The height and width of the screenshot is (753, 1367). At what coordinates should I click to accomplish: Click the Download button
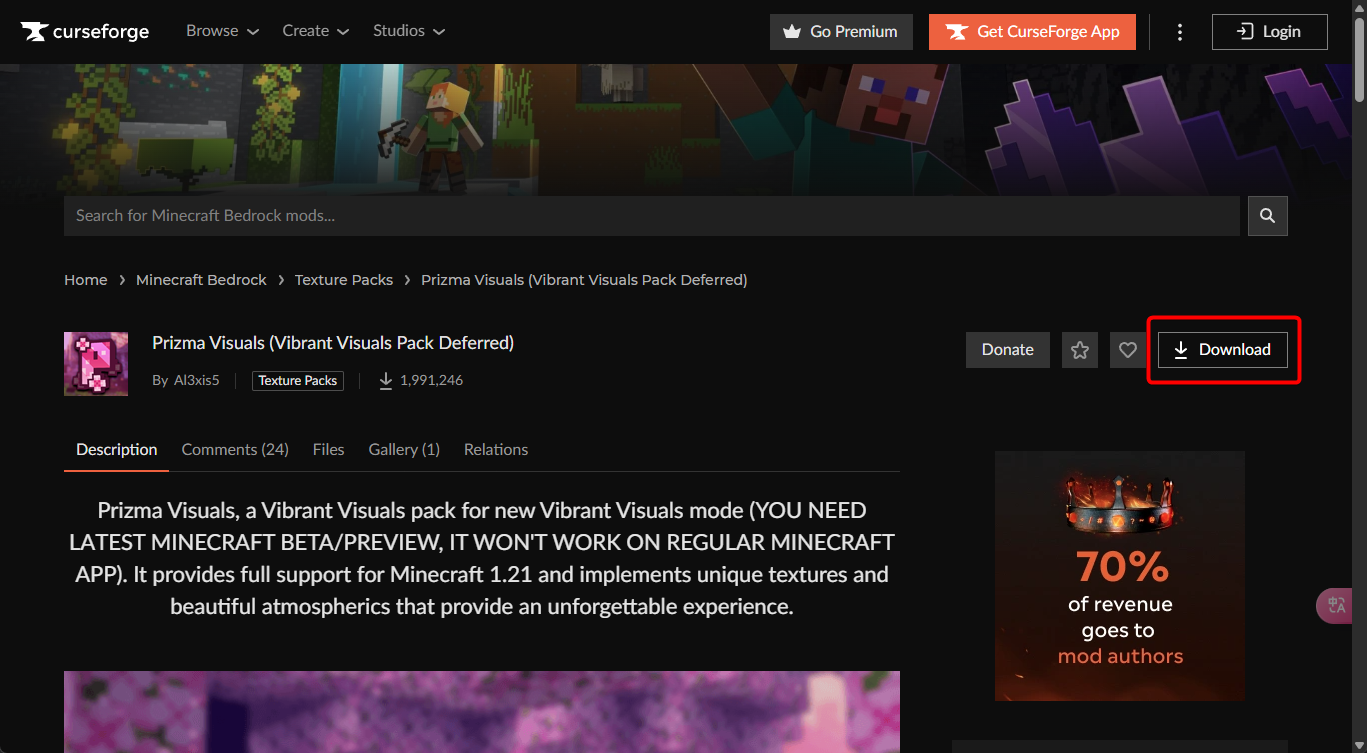[1222, 350]
